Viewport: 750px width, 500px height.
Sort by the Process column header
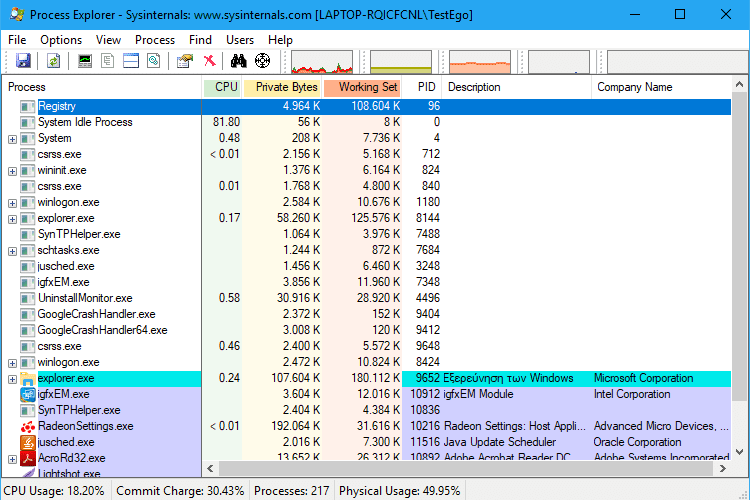pyautogui.click(x=102, y=87)
